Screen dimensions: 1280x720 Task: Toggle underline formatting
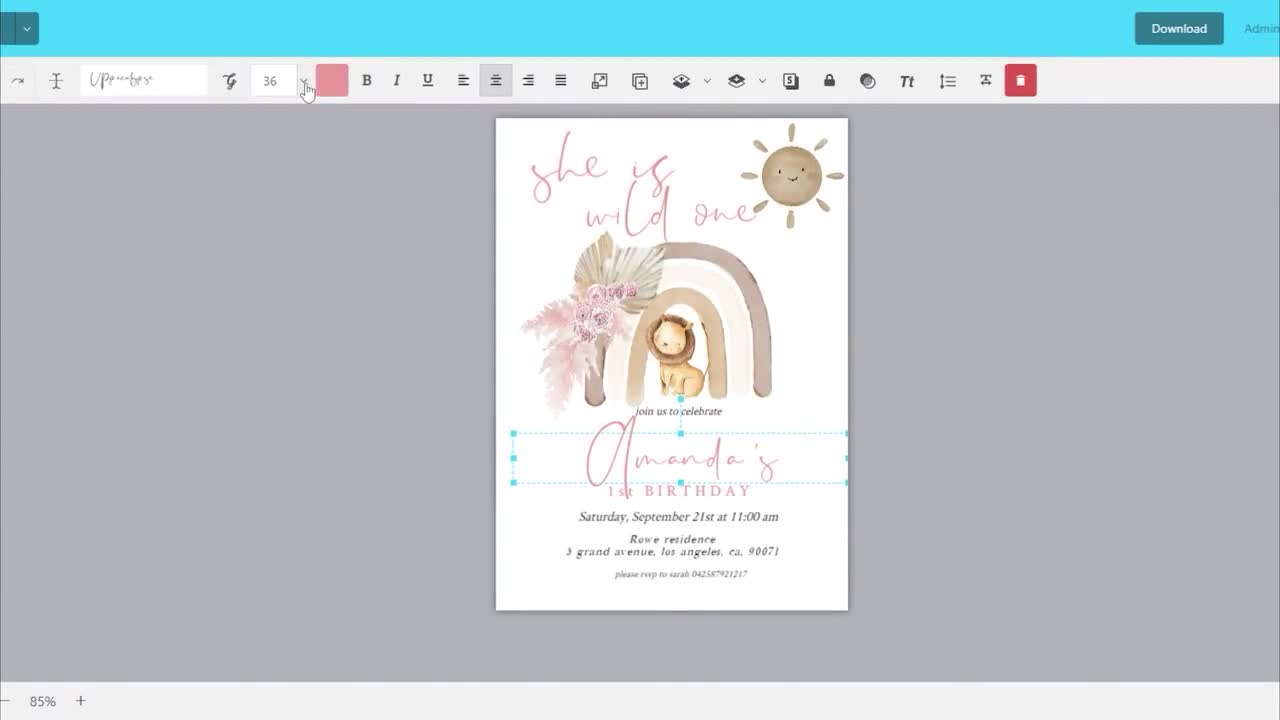[428, 81]
